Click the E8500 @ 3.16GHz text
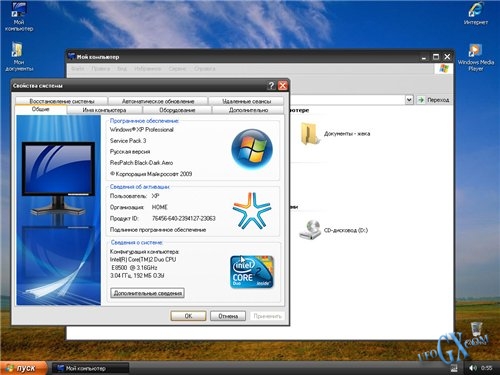 tap(134, 268)
